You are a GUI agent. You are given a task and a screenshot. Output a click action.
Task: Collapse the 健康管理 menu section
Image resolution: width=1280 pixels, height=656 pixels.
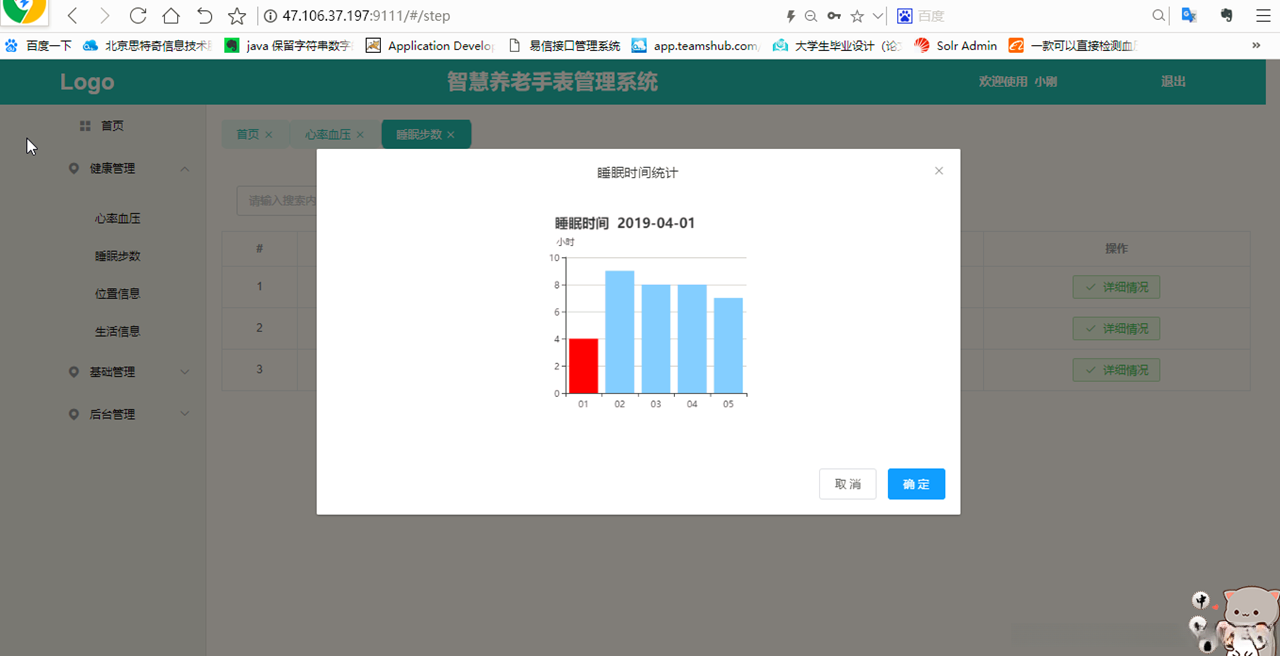tap(184, 168)
